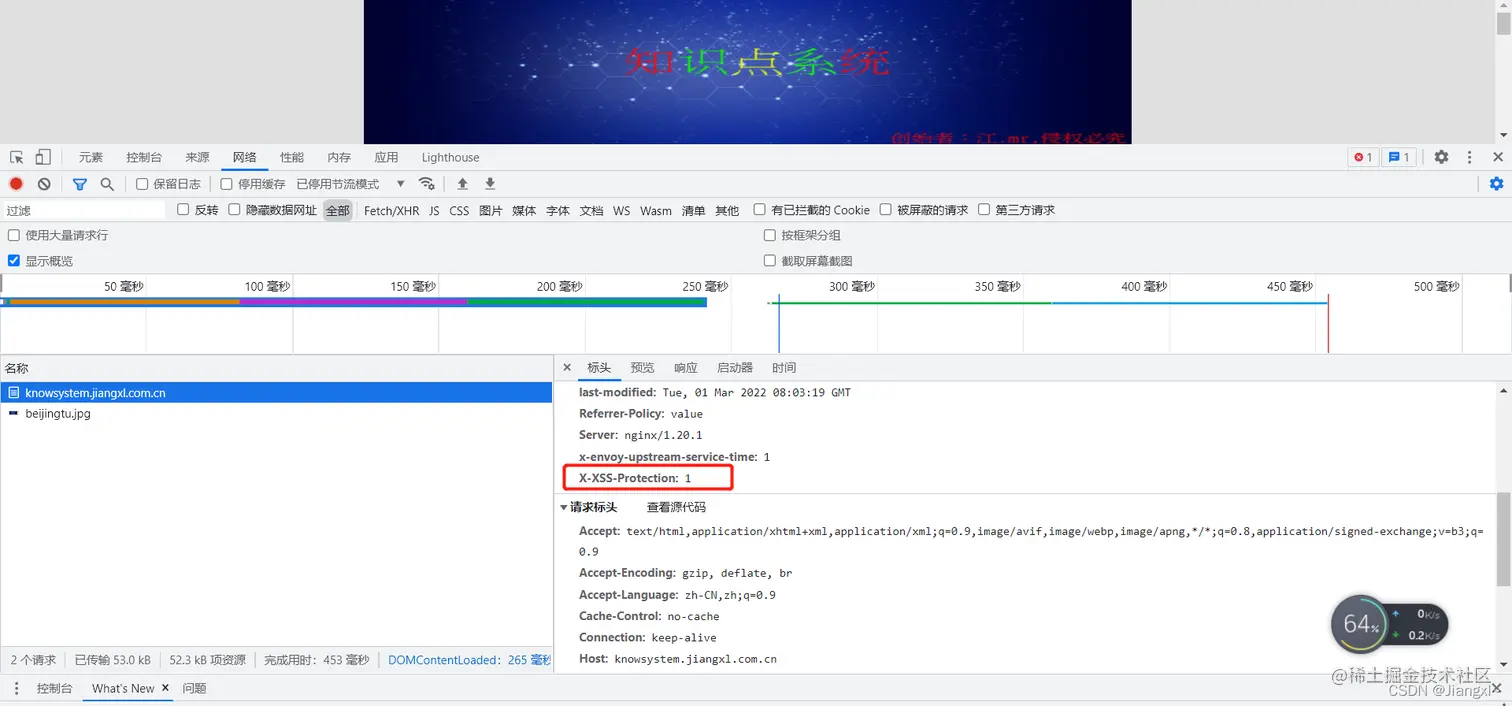Screen dimensions: 1512x706
Task: Open drawer kebab menu at bottom left
Action: 16,688
